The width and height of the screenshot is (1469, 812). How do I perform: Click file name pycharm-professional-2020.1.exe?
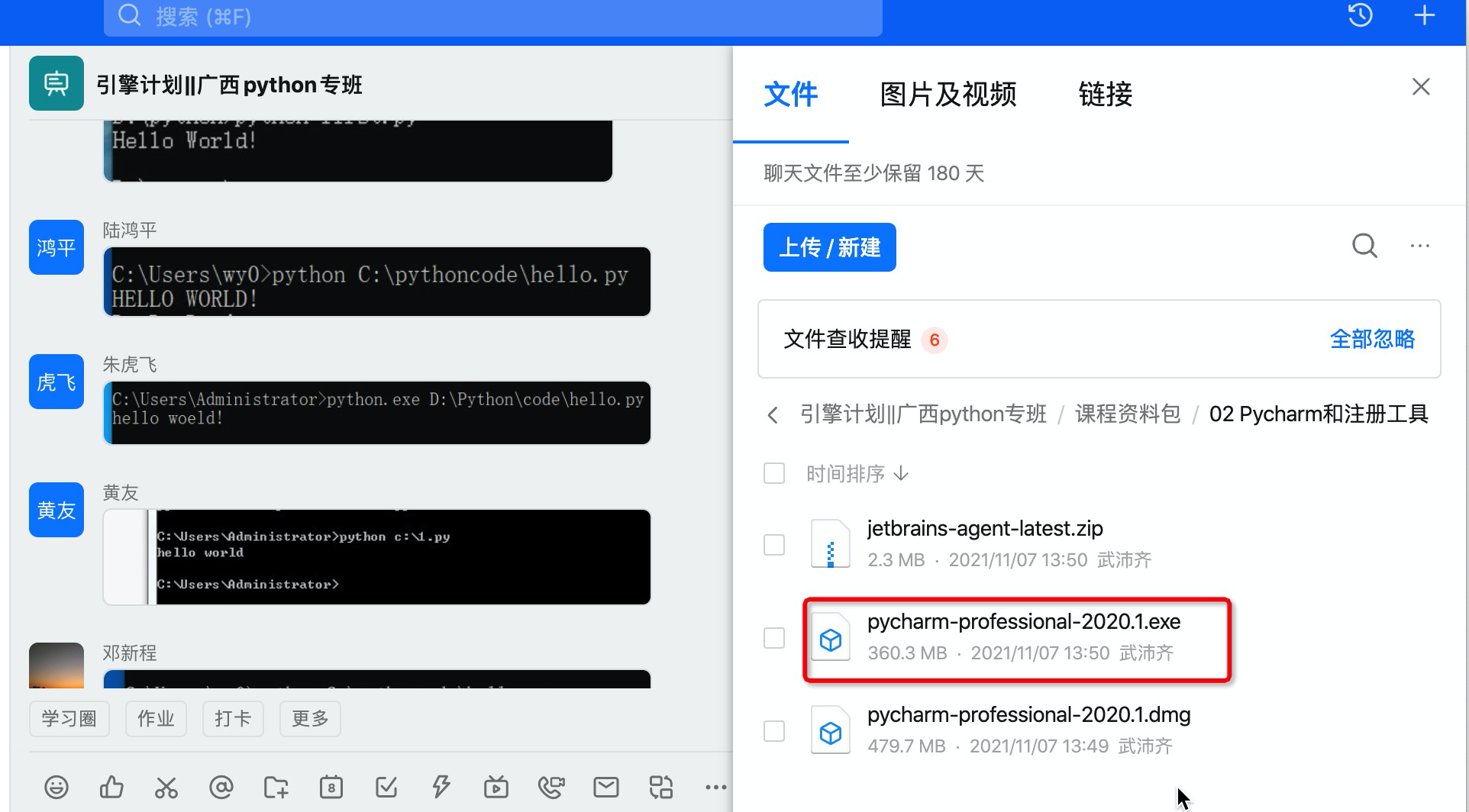point(1024,621)
